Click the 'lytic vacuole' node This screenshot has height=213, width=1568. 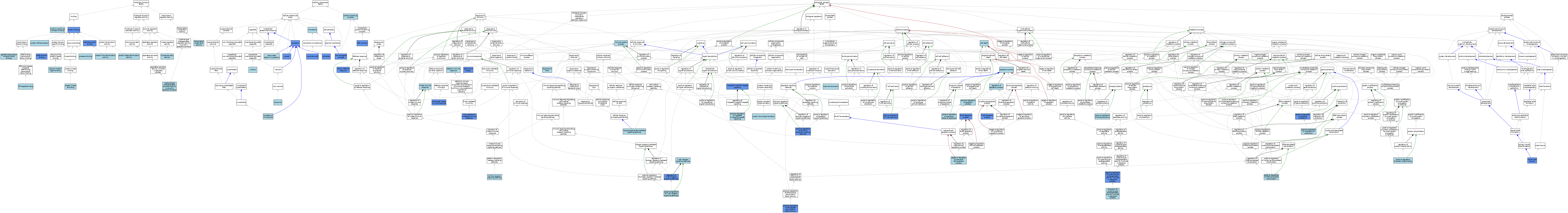pos(278,86)
